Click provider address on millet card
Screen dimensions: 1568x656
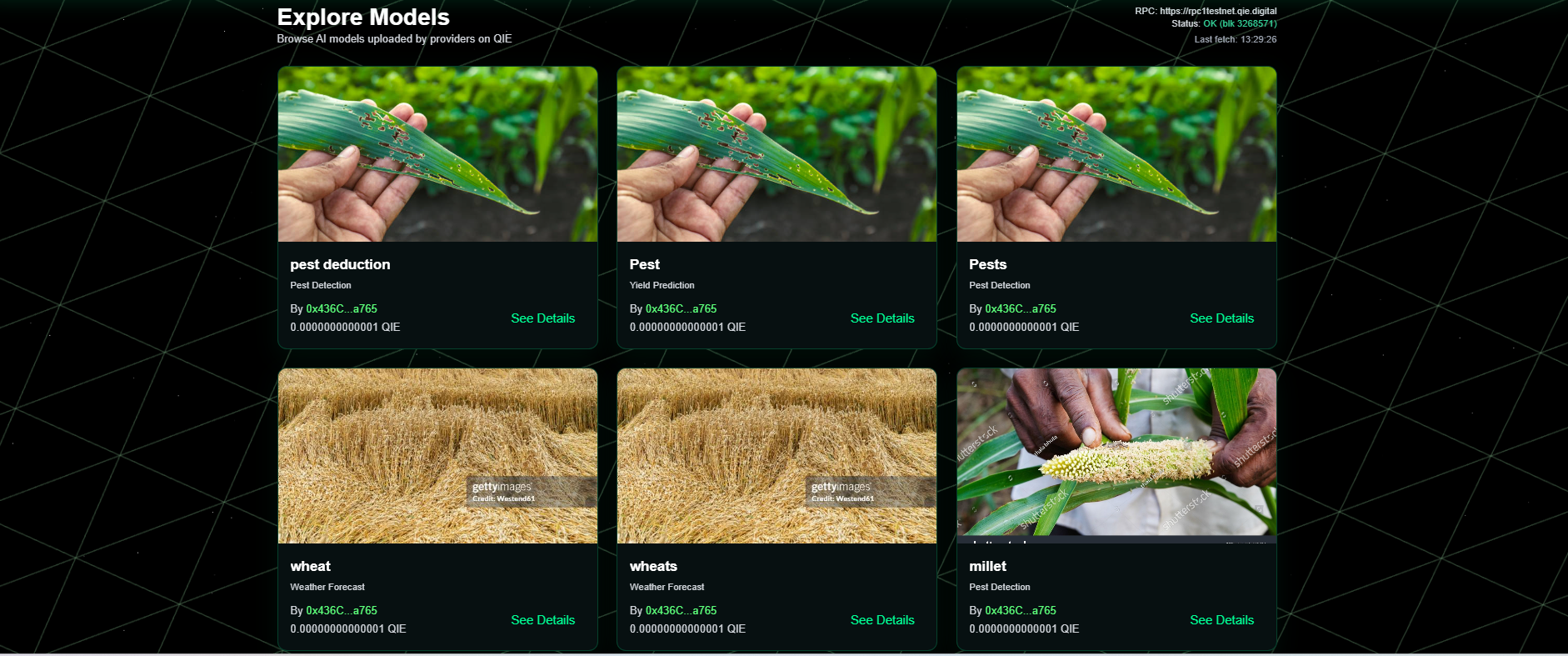(1021, 610)
